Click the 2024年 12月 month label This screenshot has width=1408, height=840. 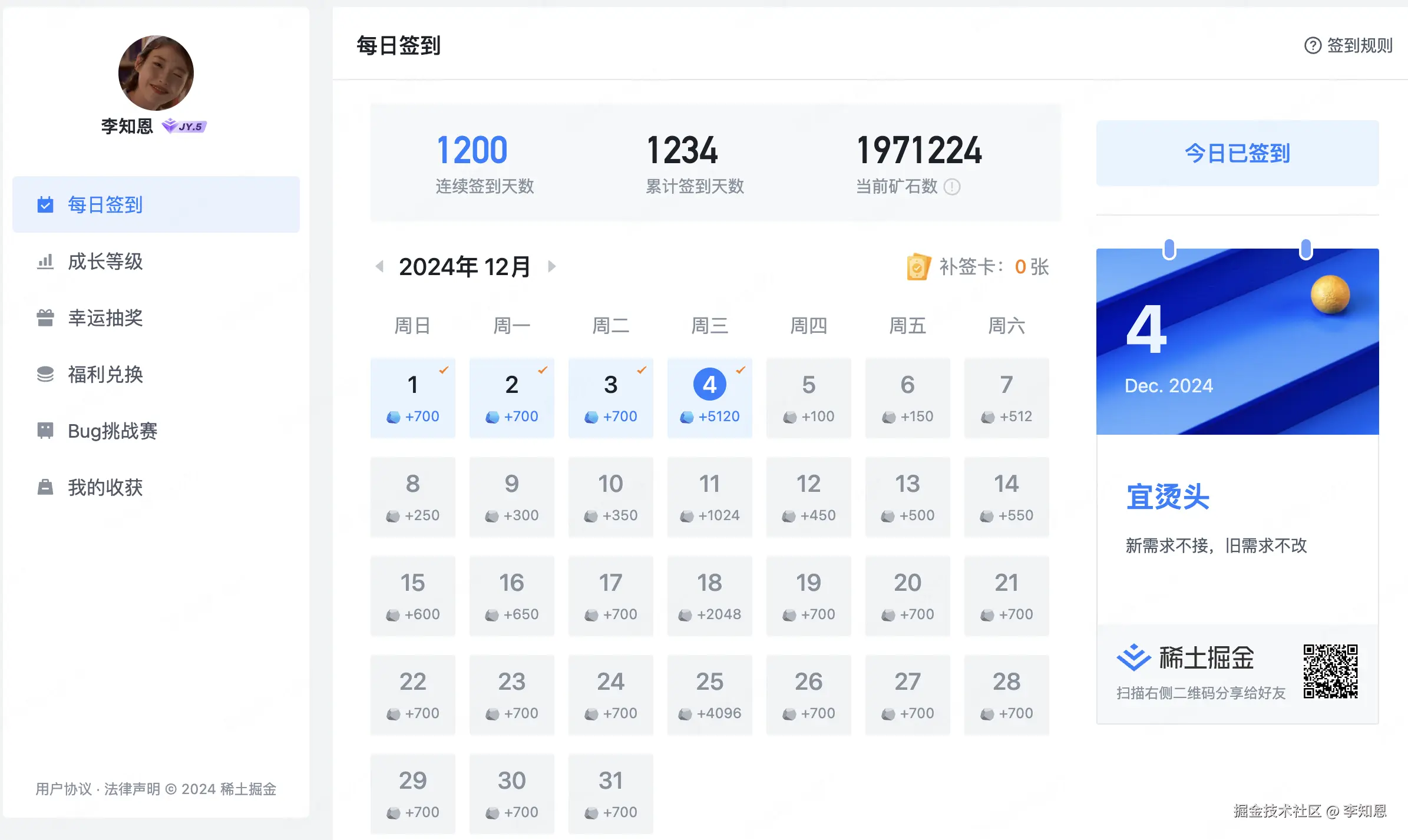pyautogui.click(x=464, y=266)
